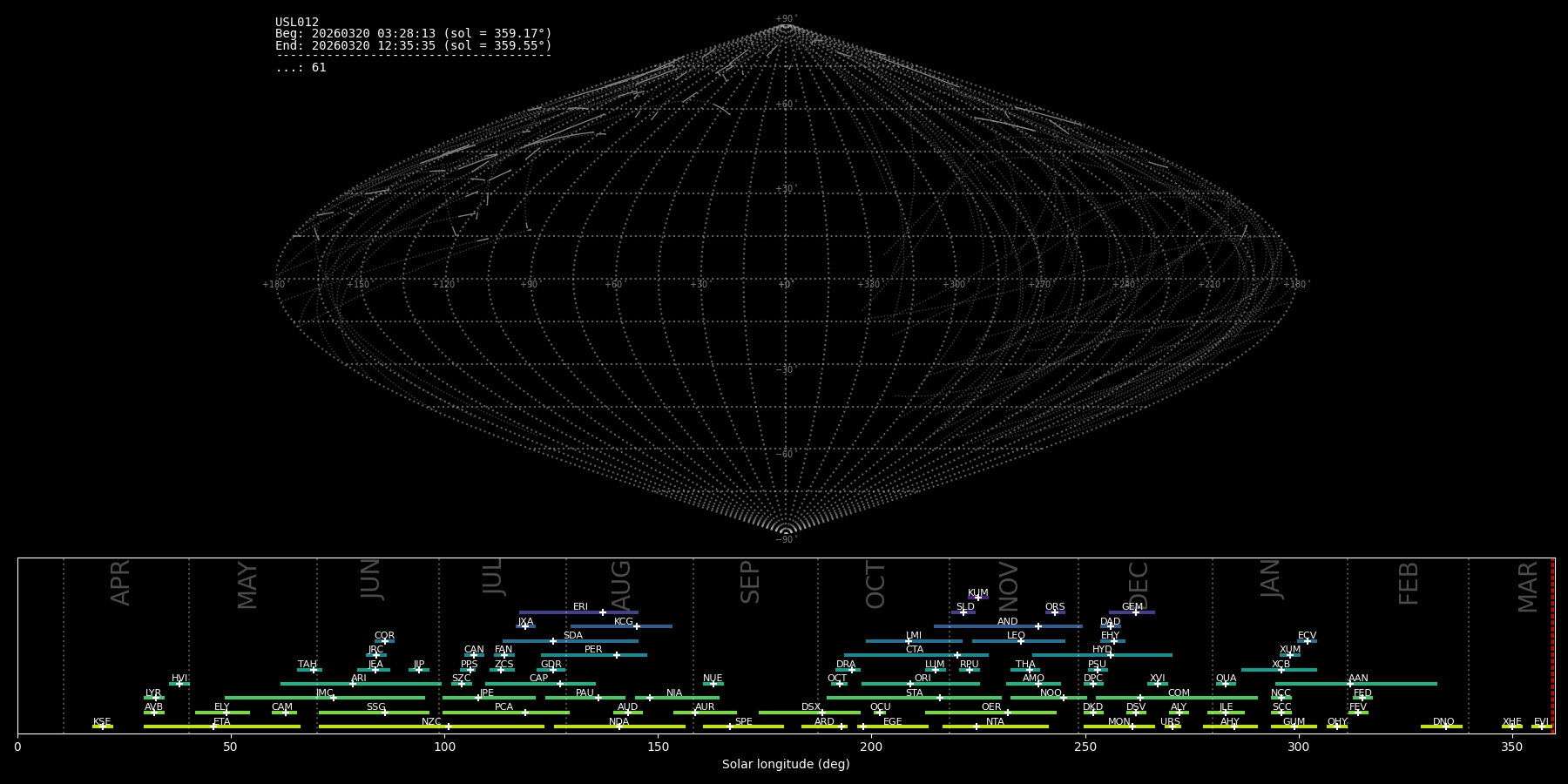Click the '...: 61' count line
The height and width of the screenshot is (784, 1568).
(x=301, y=68)
